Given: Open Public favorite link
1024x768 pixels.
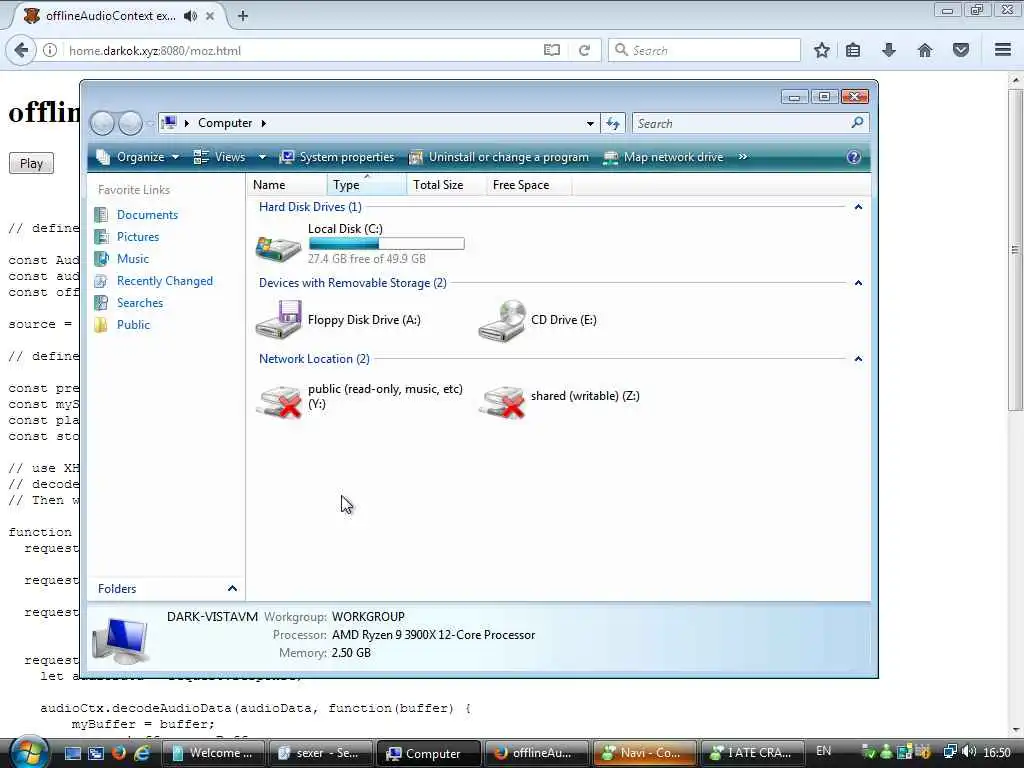Looking at the screenshot, I should pyautogui.click(x=133, y=325).
